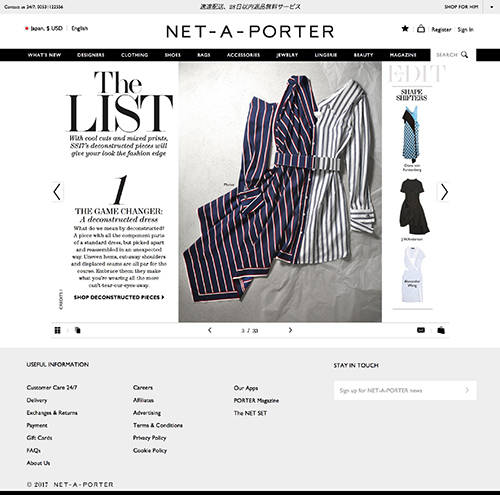Click Shop Deconstructed Pieces link
The image size is (500, 495).
pyautogui.click(x=119, y=297)
